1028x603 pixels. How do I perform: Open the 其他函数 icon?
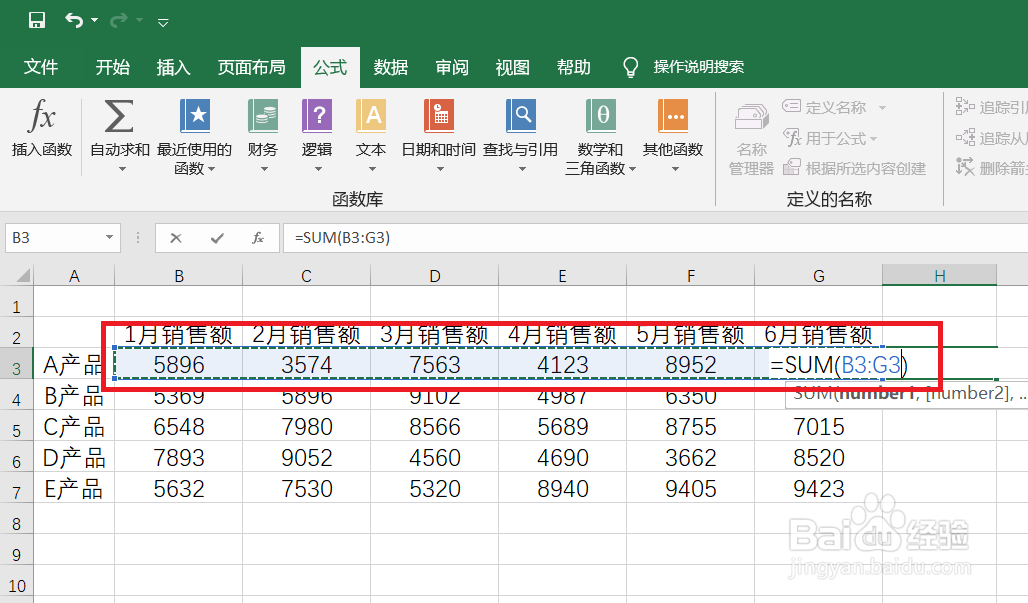(x=673, y=116)
